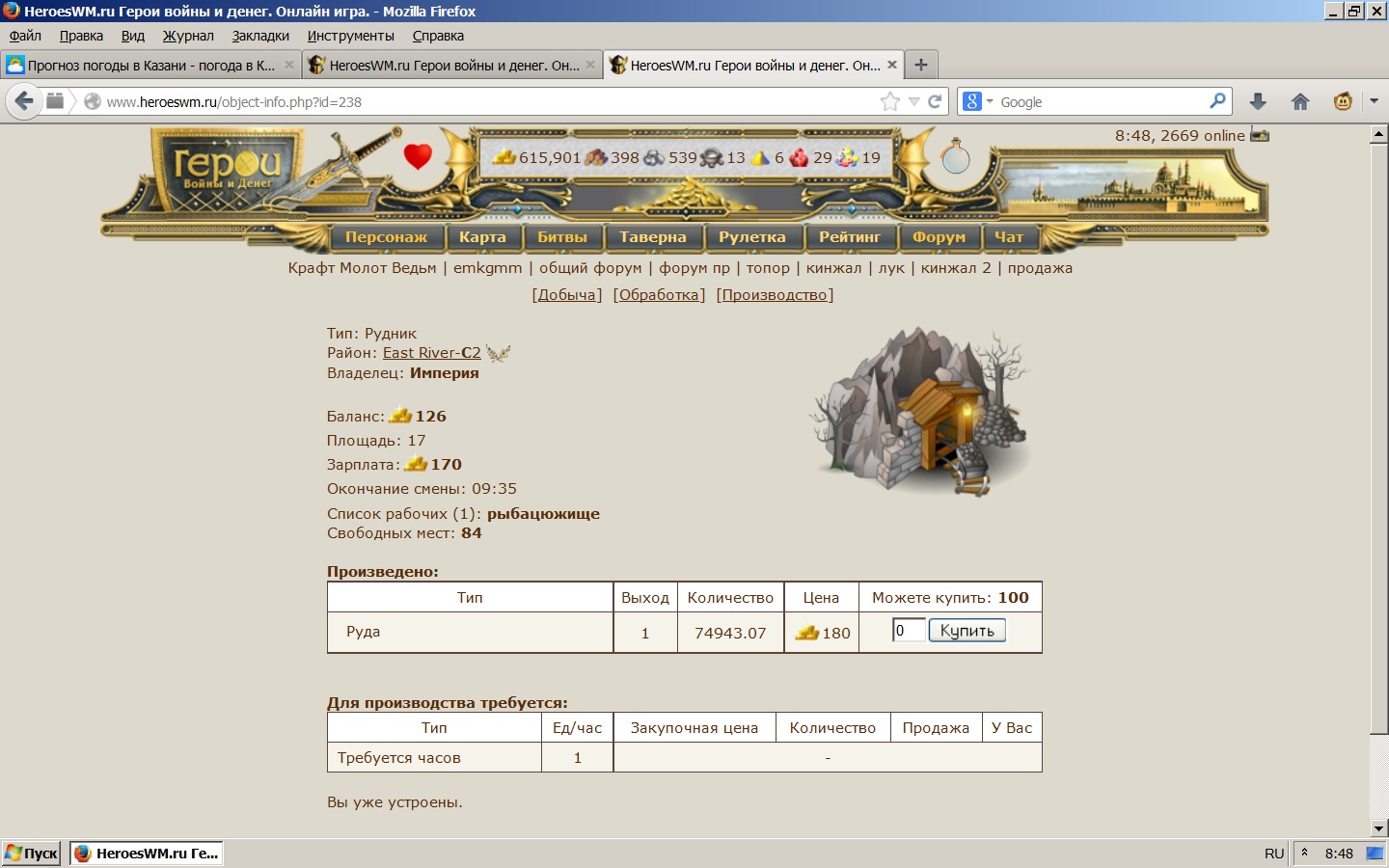
Task: Open the Чат game menu
Action: tap(1009, 237)
